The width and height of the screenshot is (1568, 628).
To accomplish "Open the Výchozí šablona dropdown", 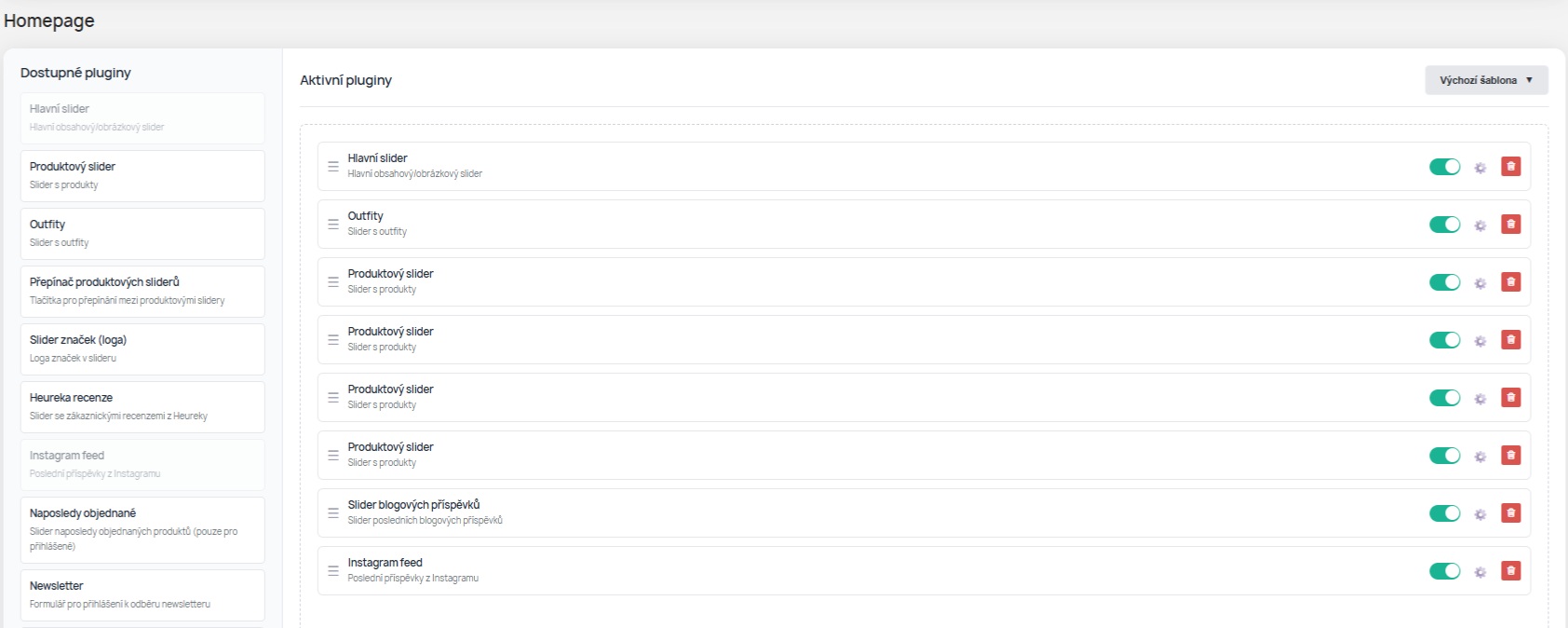I will tap(1486, 80).
